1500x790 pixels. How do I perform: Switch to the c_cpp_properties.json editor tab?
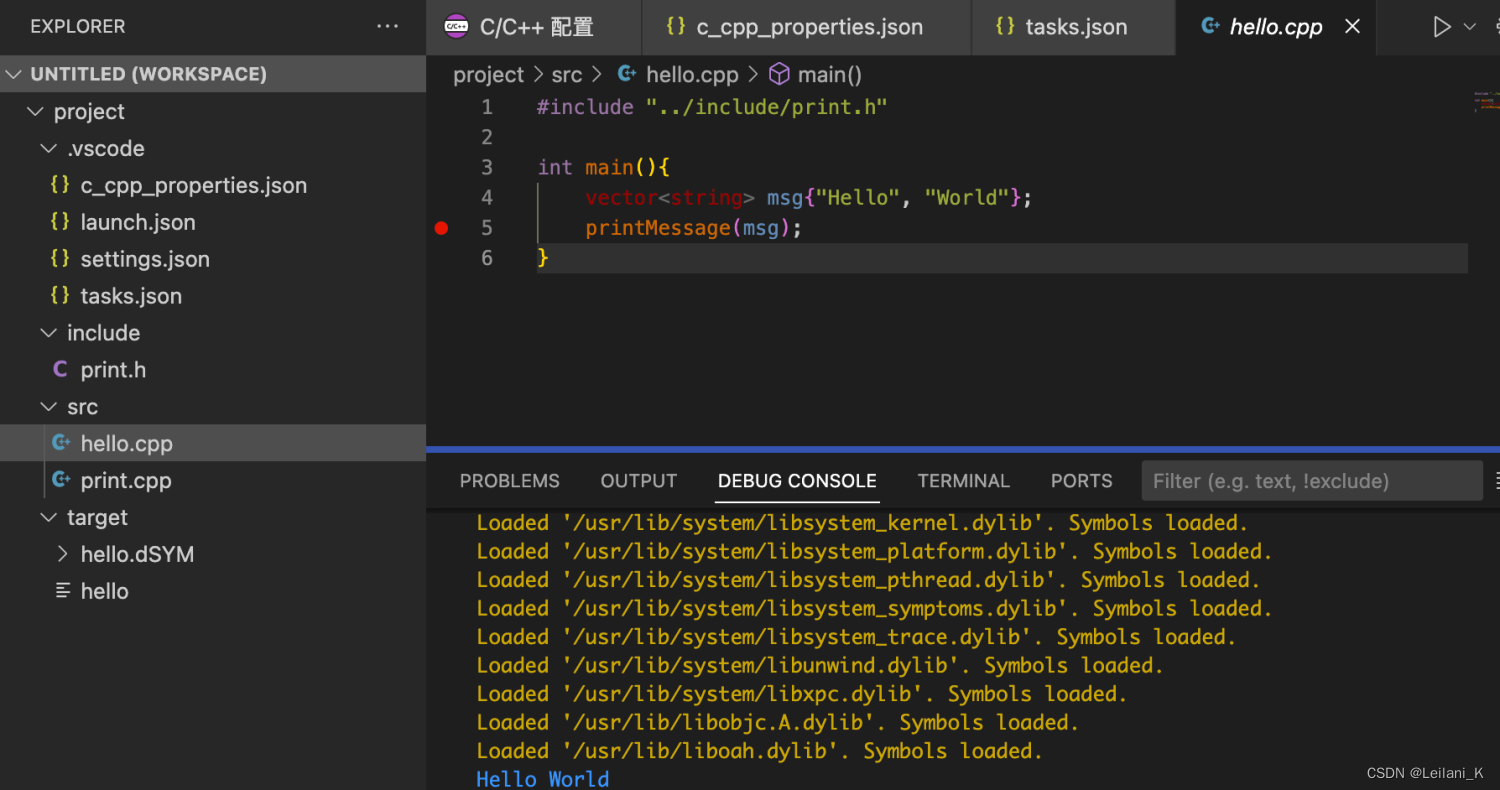(x=806, y=27)
